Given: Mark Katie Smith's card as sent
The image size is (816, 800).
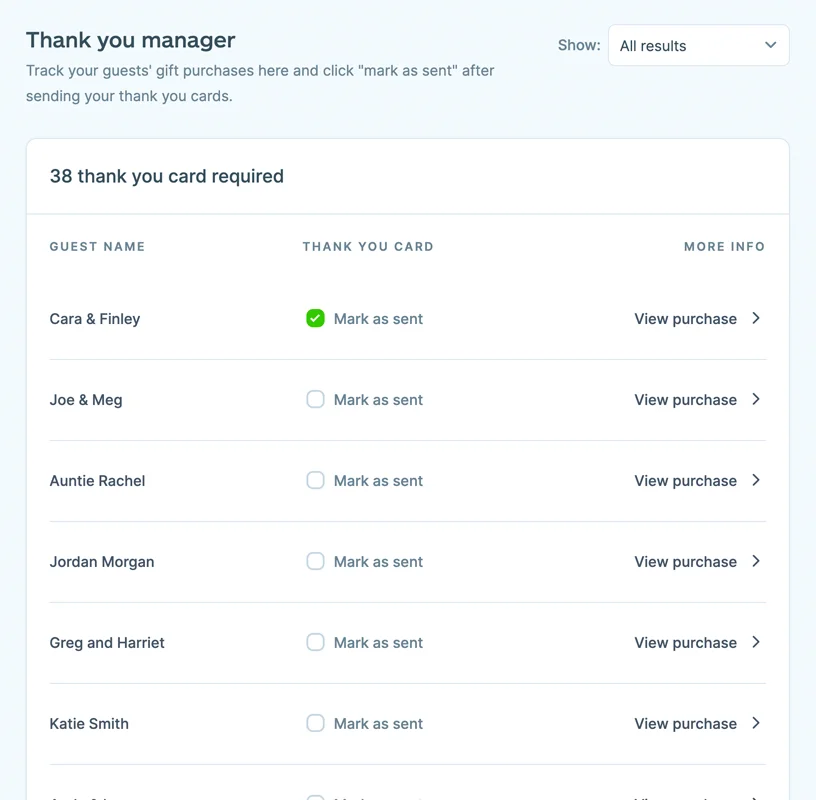Looking at the screenshot, I should 315,723.
